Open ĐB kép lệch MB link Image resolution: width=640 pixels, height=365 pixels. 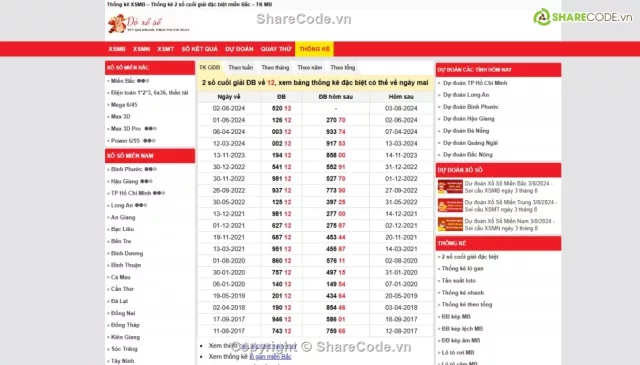click(x=462, y=329)
